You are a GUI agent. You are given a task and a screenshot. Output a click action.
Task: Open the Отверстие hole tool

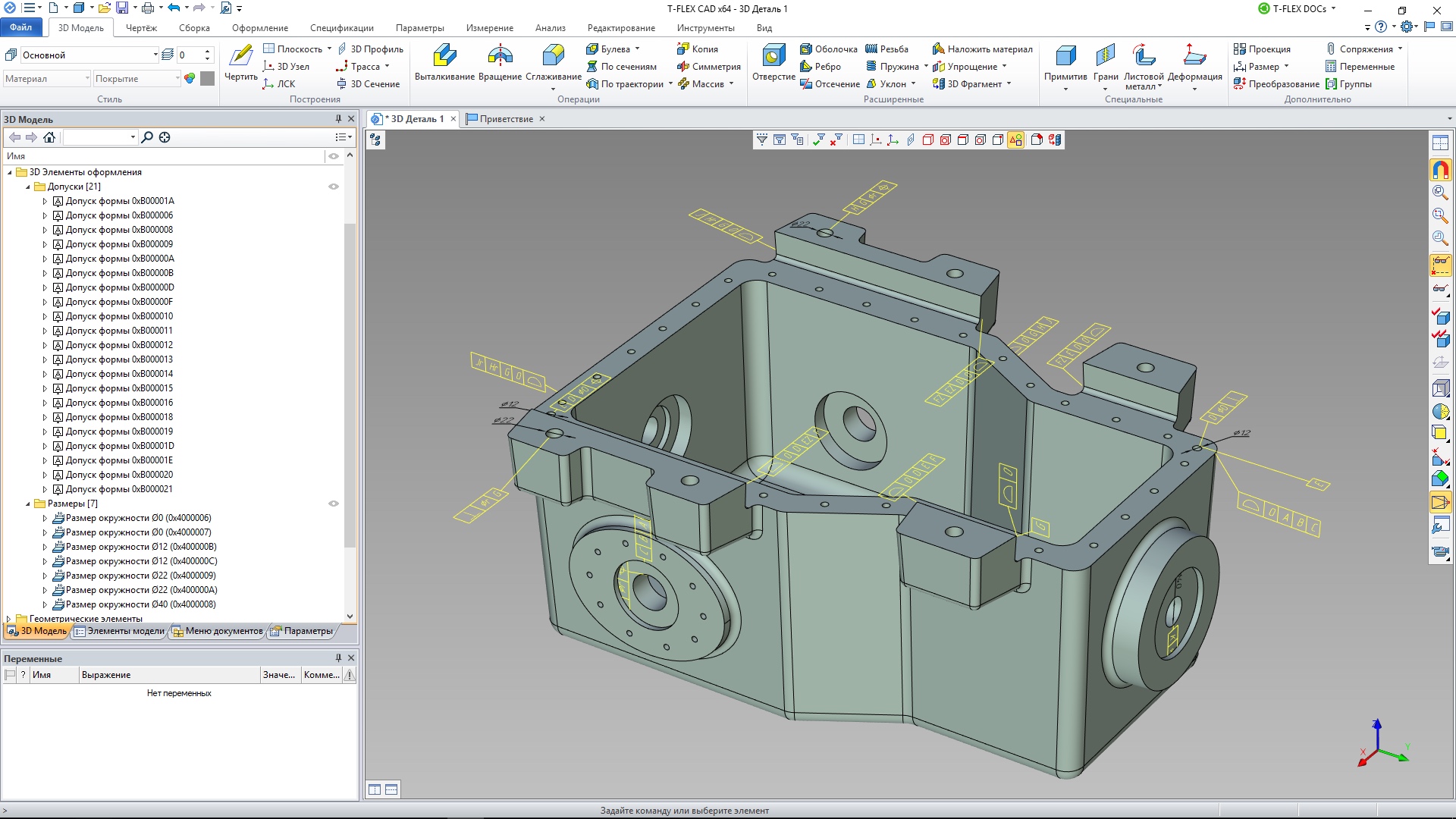coord(773,62)
